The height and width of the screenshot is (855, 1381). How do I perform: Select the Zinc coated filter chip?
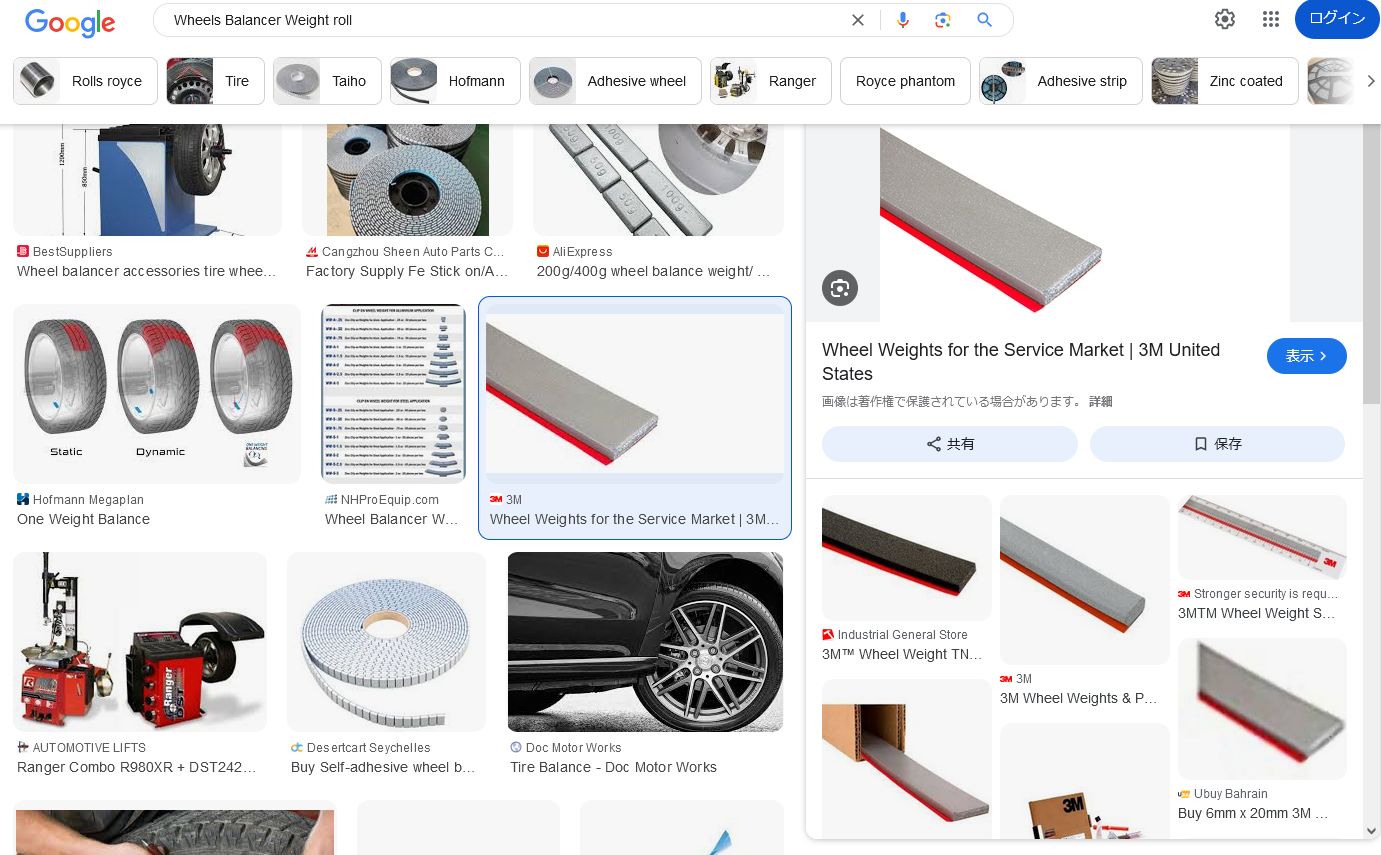[x=1225, y=81]
